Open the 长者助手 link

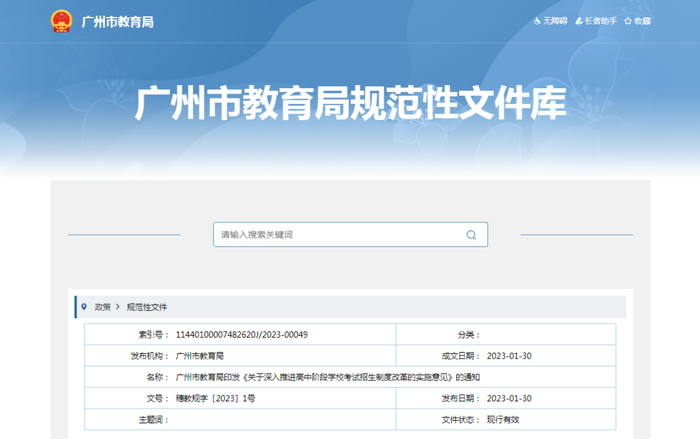pos(601,21)
